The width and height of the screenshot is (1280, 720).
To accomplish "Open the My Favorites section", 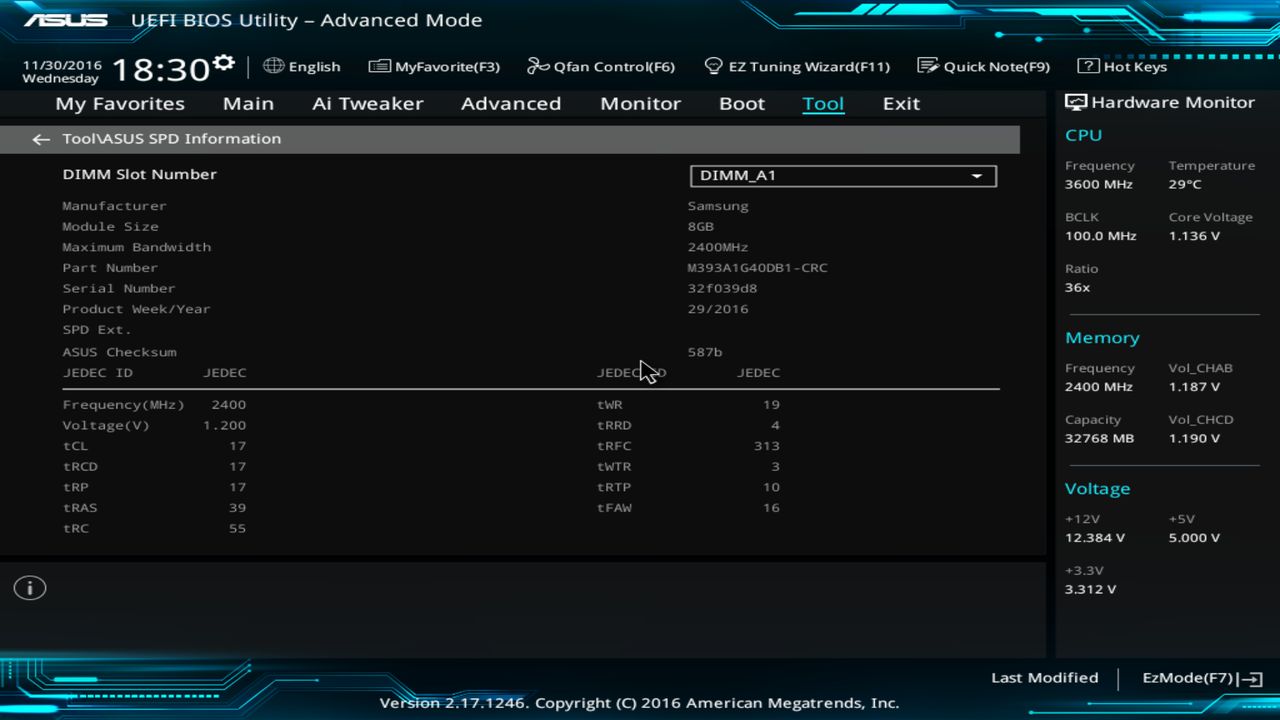I will [x=119, y=103].
